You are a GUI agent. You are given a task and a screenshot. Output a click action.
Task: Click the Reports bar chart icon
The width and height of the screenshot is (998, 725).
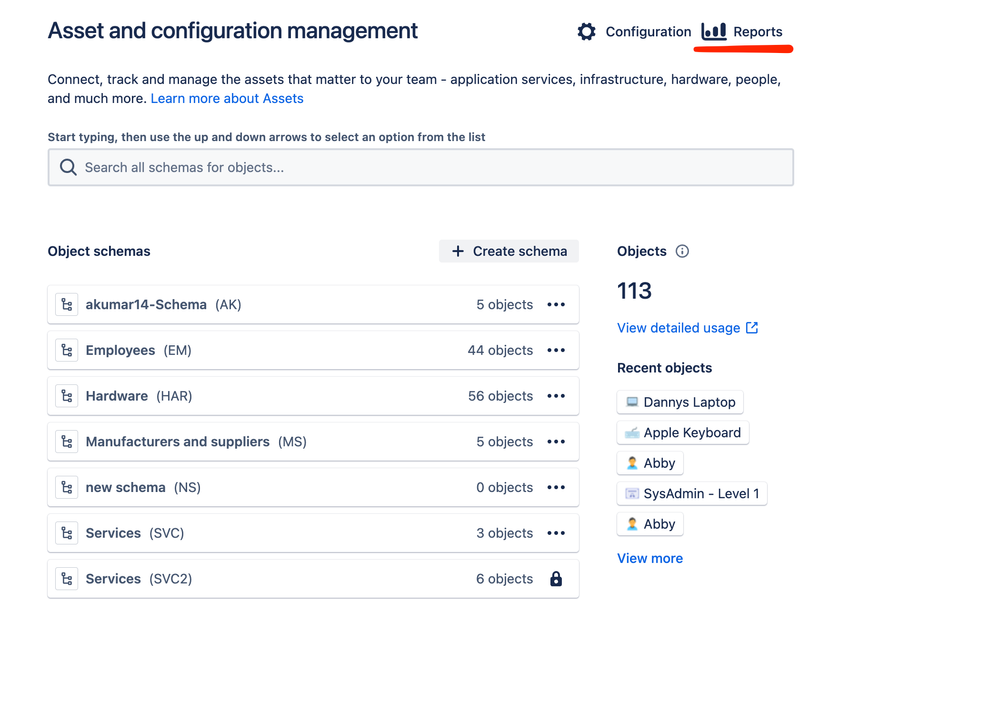pos(713,31)
